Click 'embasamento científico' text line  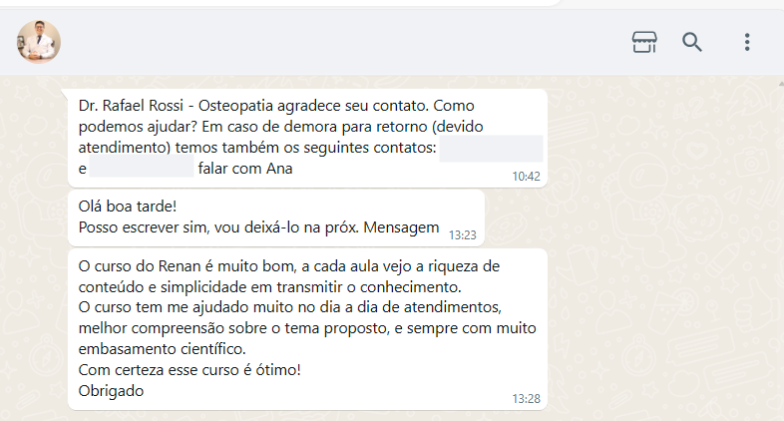click(x=162, y=349)
